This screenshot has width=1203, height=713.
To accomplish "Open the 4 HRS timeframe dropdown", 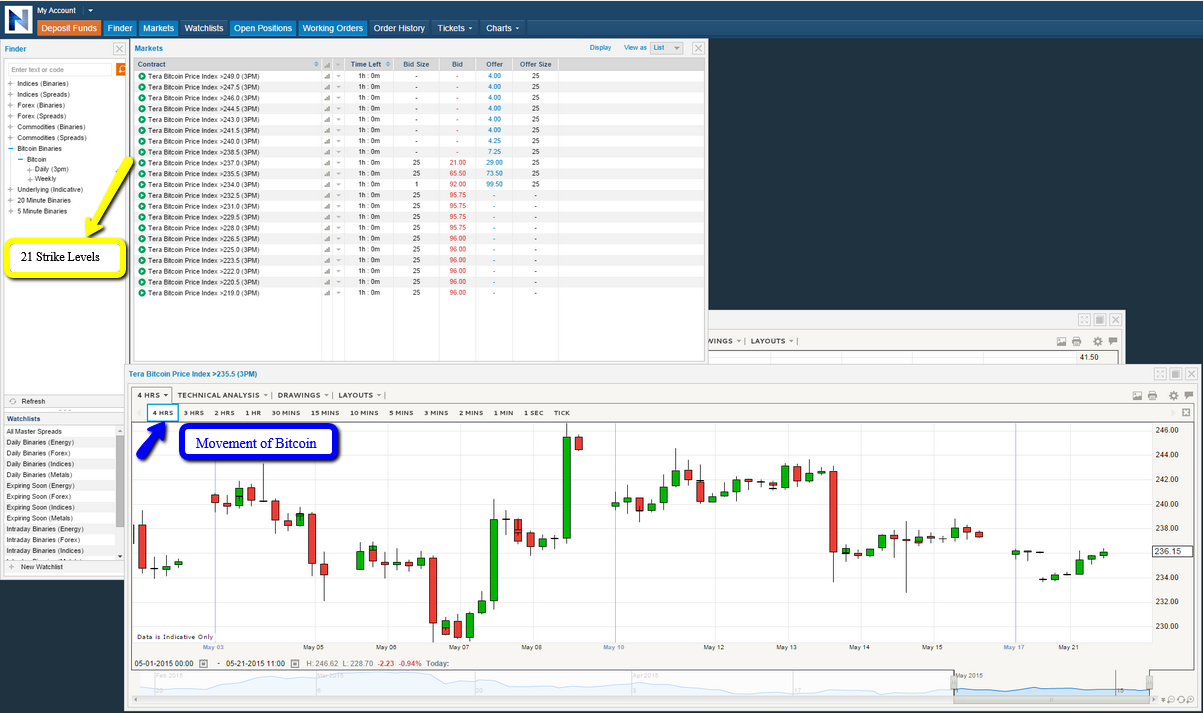I will 153,395.
